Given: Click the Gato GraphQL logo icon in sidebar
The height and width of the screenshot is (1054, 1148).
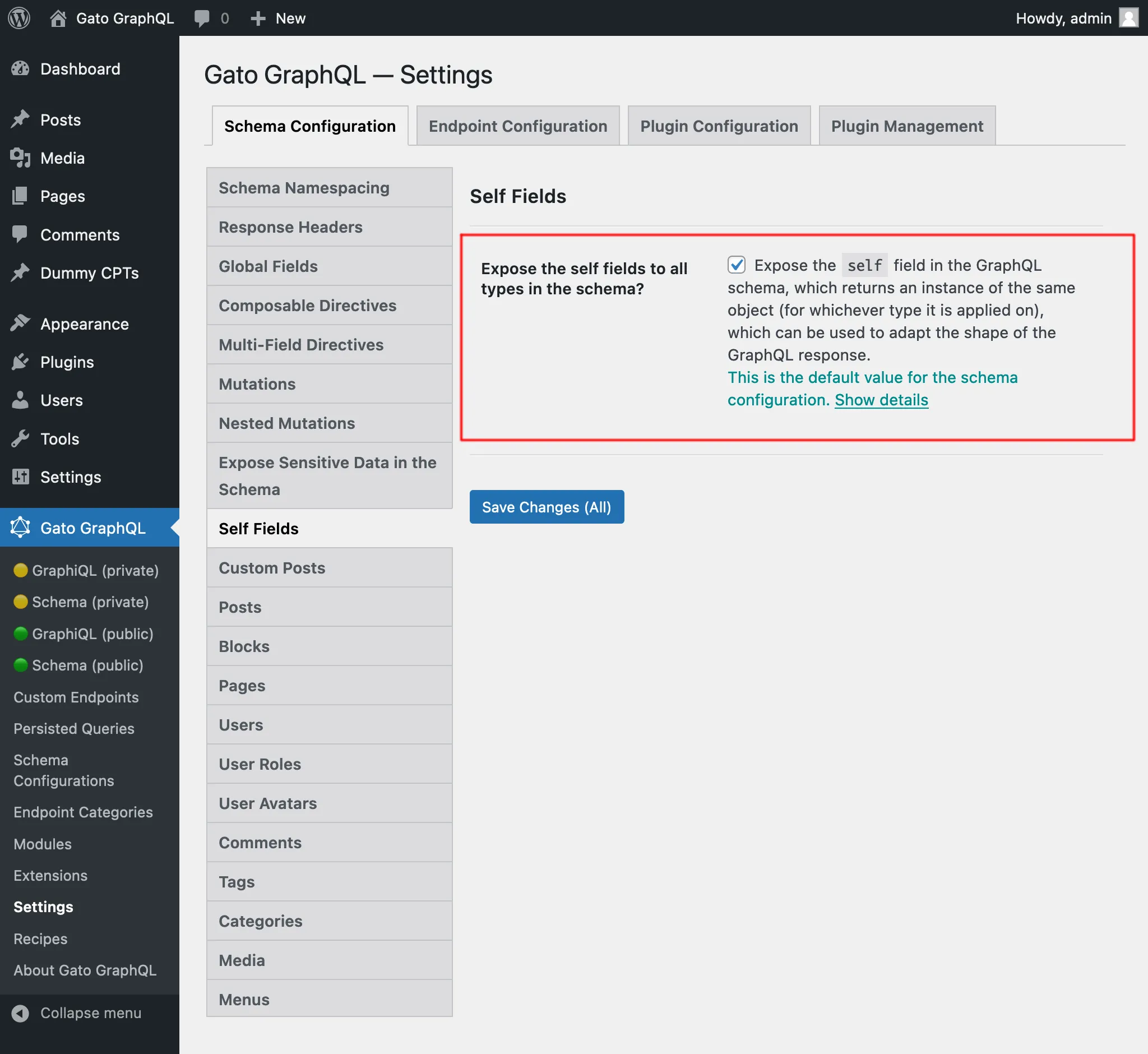Looking at the screenshot, I should click(21, 528).
